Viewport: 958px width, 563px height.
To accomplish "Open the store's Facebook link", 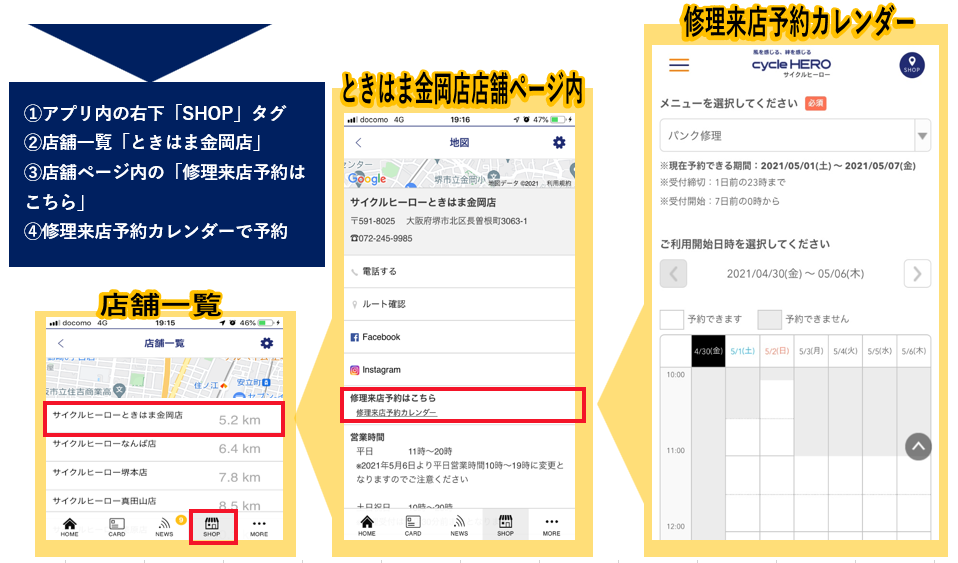I will (459, 337).
